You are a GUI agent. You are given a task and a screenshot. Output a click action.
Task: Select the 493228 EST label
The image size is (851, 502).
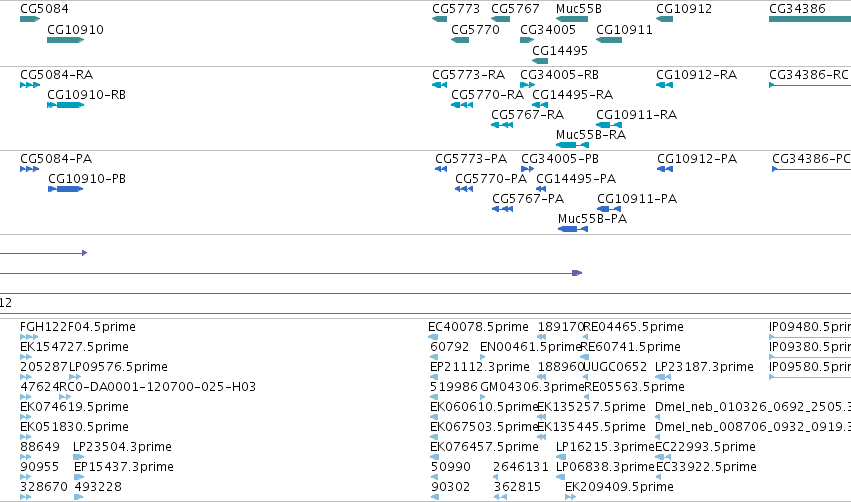click(98, 487)
